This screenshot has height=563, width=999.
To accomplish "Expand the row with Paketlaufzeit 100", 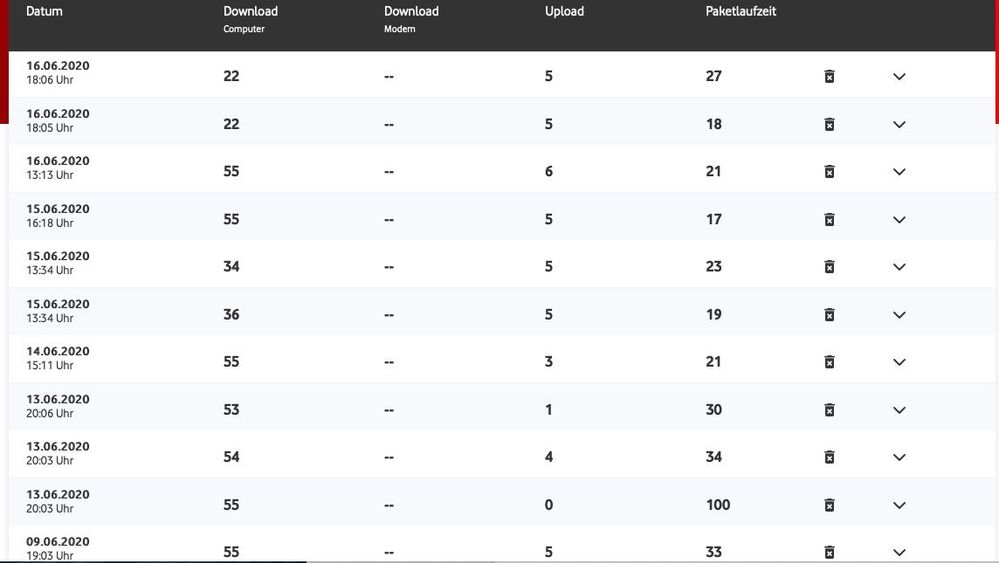I will coord(899,505).
